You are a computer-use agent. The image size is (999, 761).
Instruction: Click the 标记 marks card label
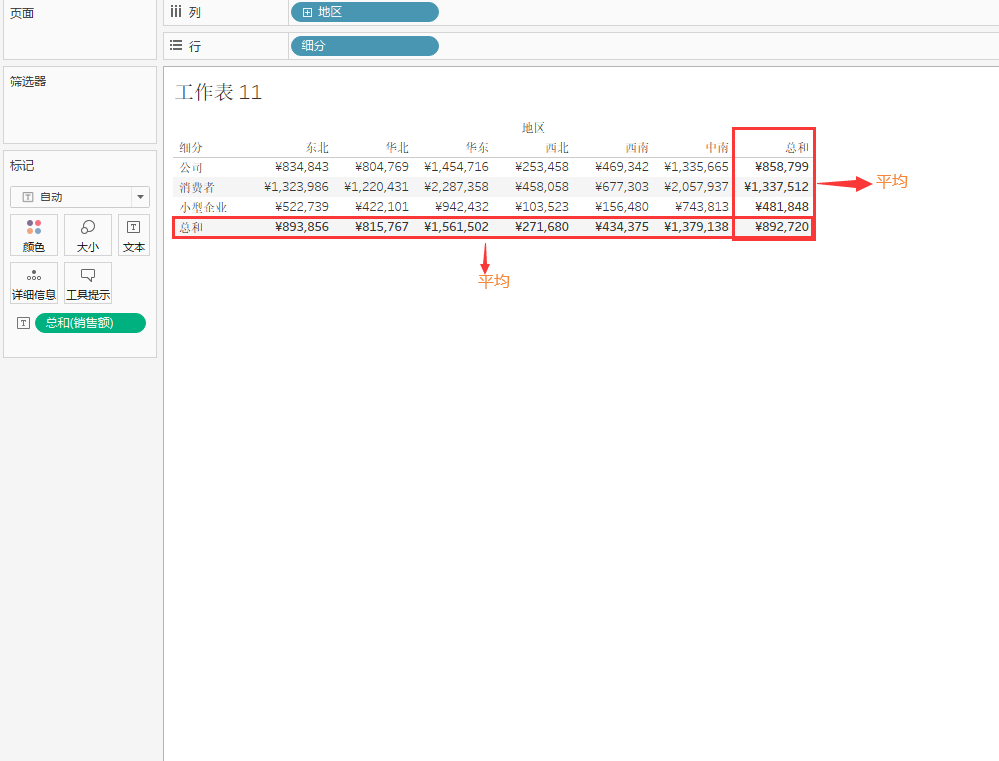22,166
